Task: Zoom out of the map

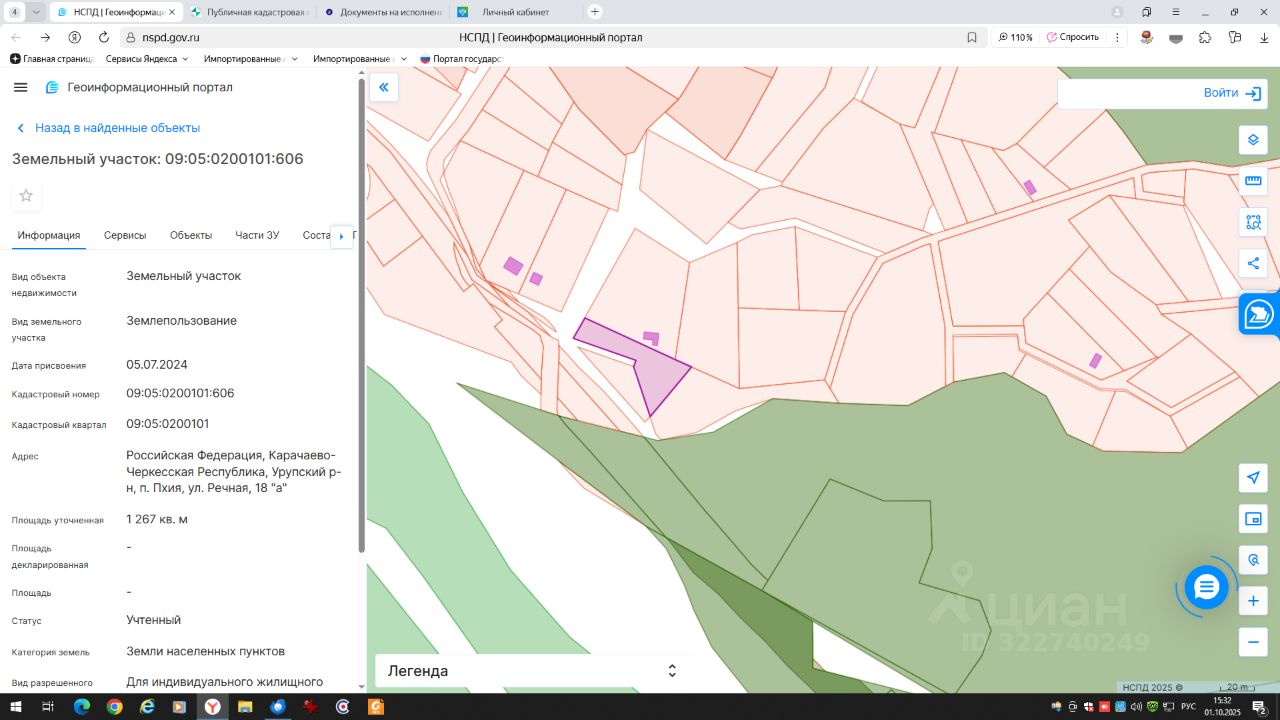Action: click(1253, 641)
